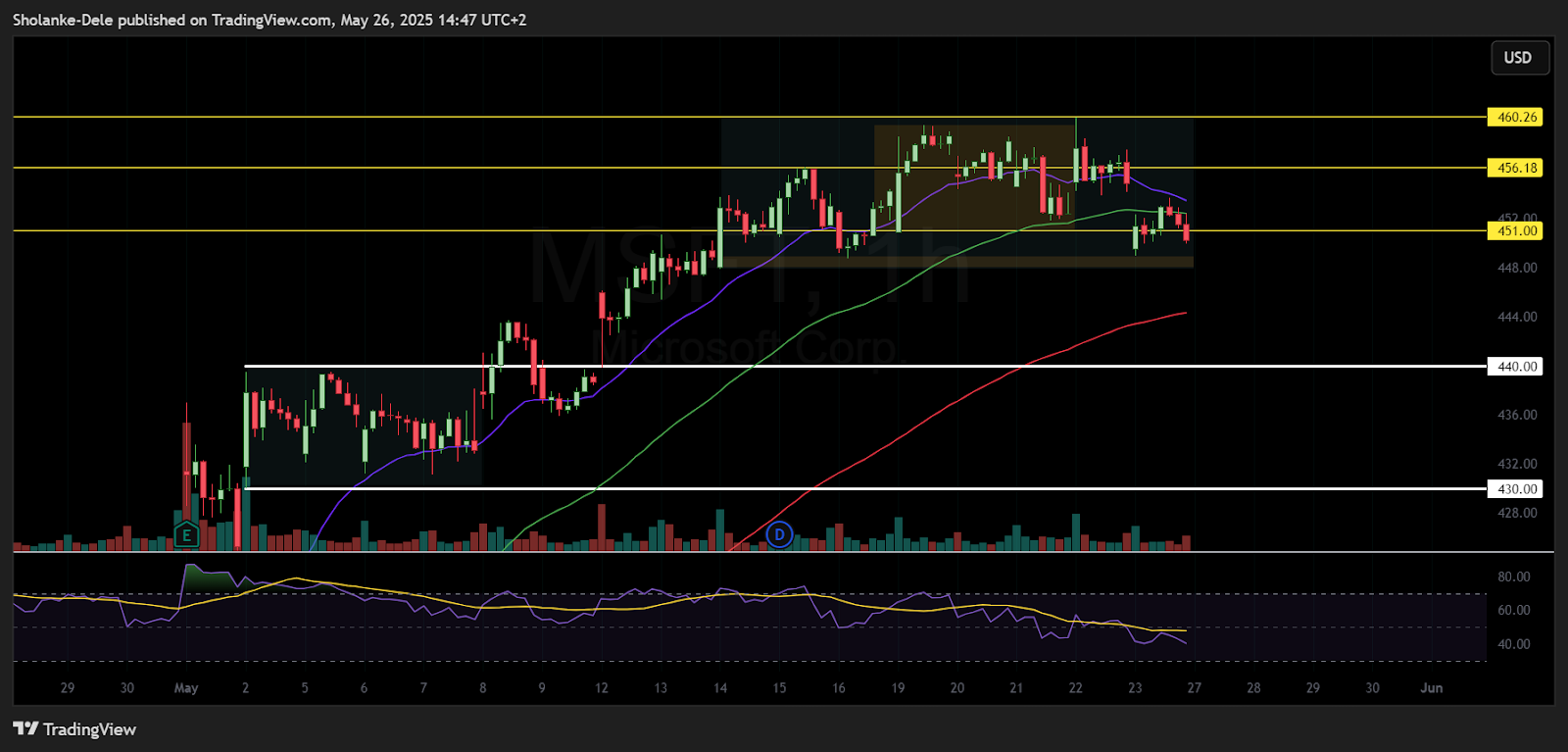Click date label 15 on time axis
Image resolution: width=1568 pixels, height=752 pixels.
779,688
